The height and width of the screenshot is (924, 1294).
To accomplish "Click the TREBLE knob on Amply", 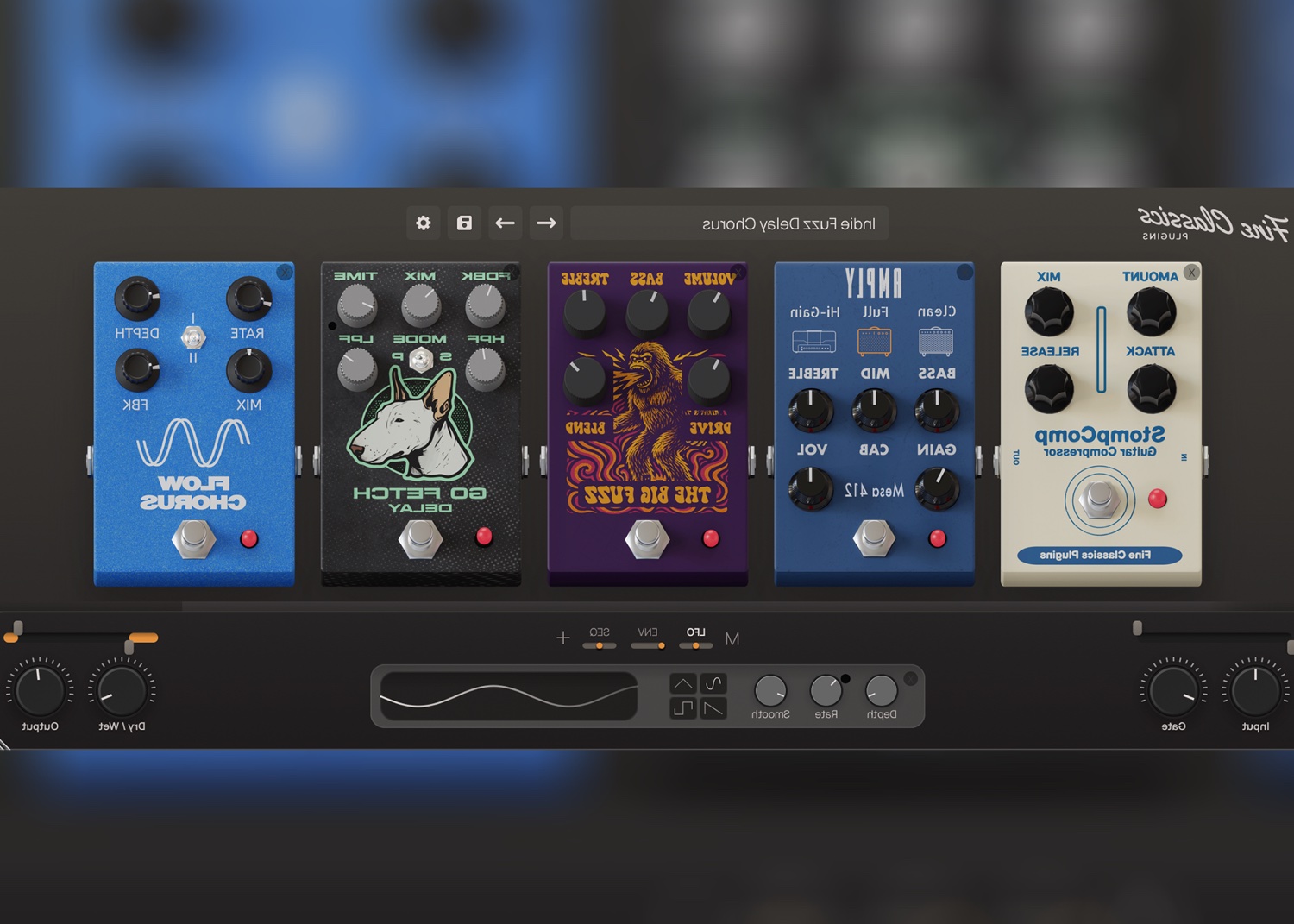I will click(x=811, y=410).
